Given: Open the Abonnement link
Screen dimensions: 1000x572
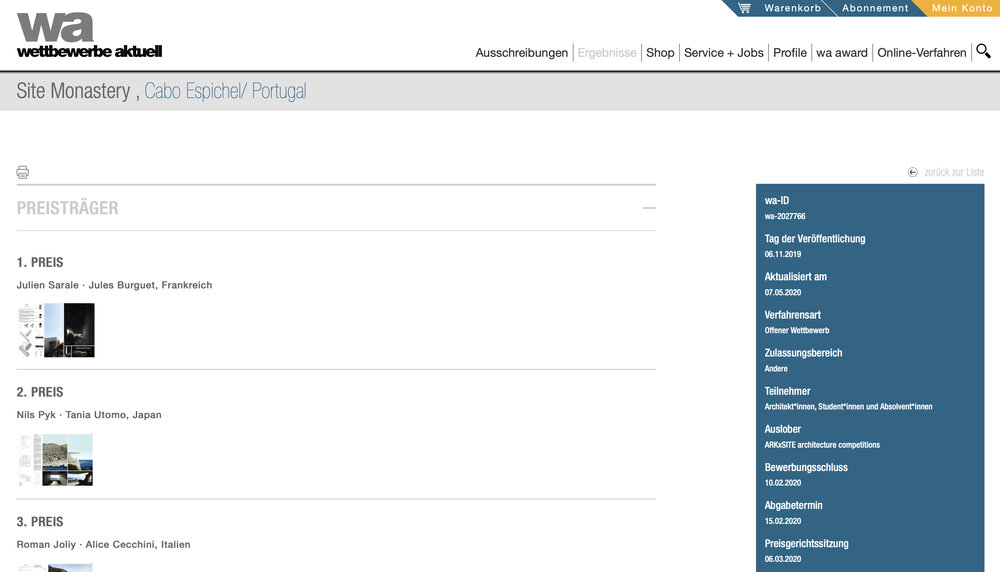Looking at the screenshot, I should pos(875,8).
